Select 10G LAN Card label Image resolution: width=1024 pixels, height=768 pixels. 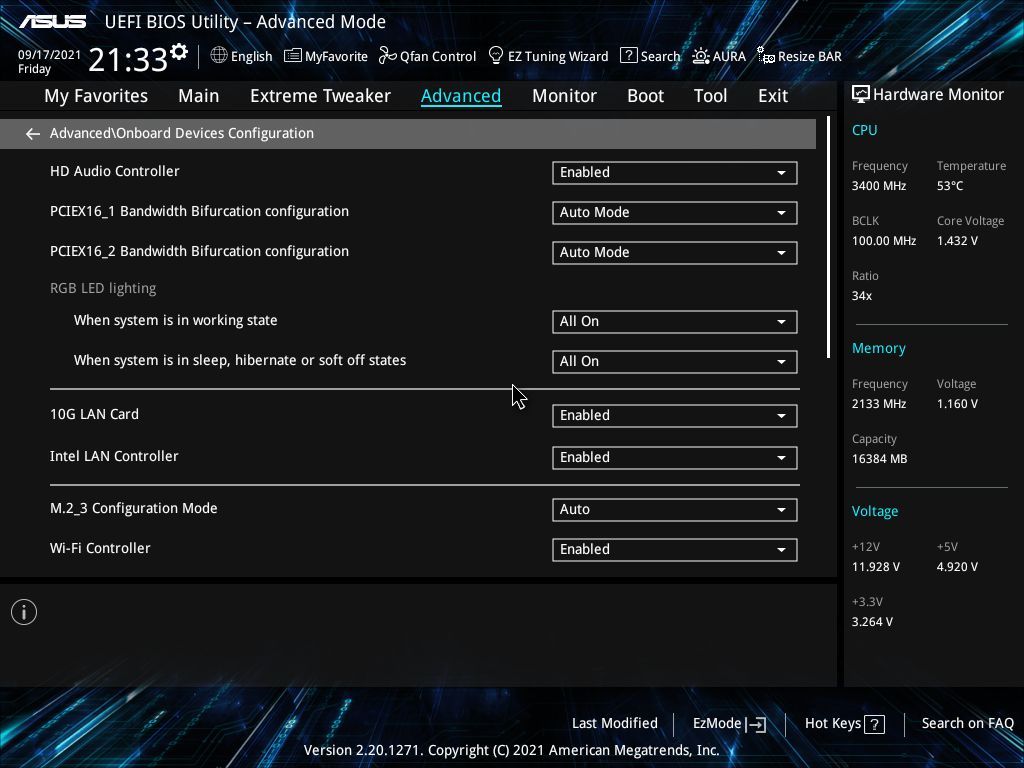(x=94, y=414)
